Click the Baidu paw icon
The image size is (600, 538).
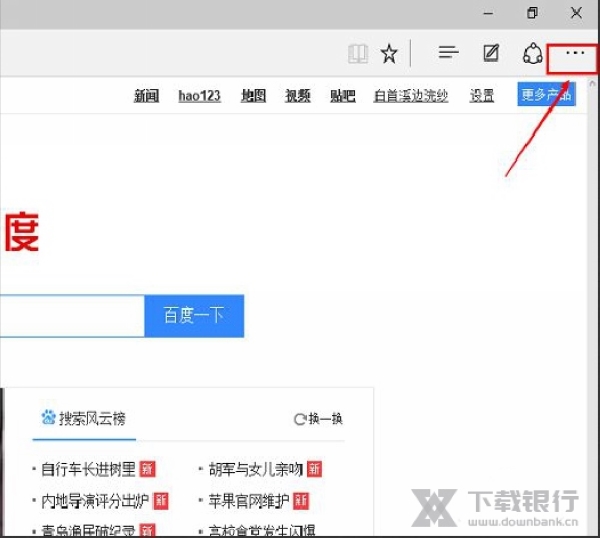coord(48,417)
